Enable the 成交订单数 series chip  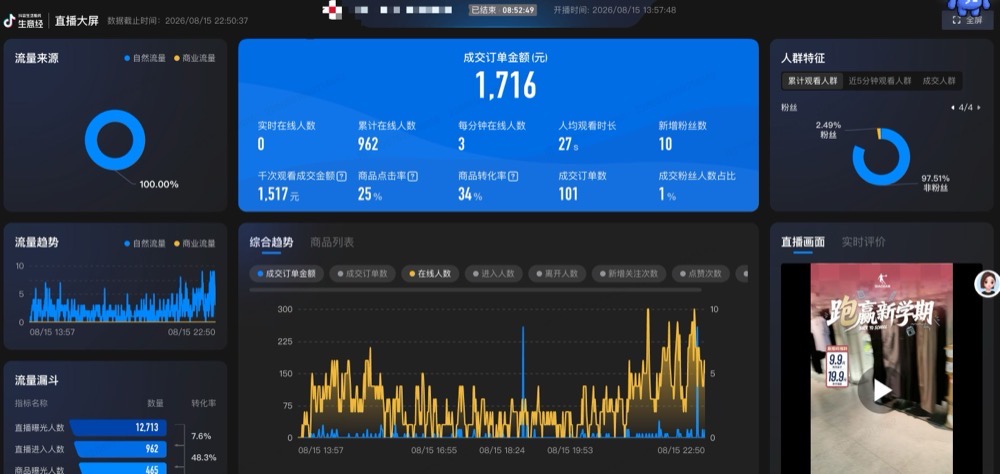click(362, 274)
